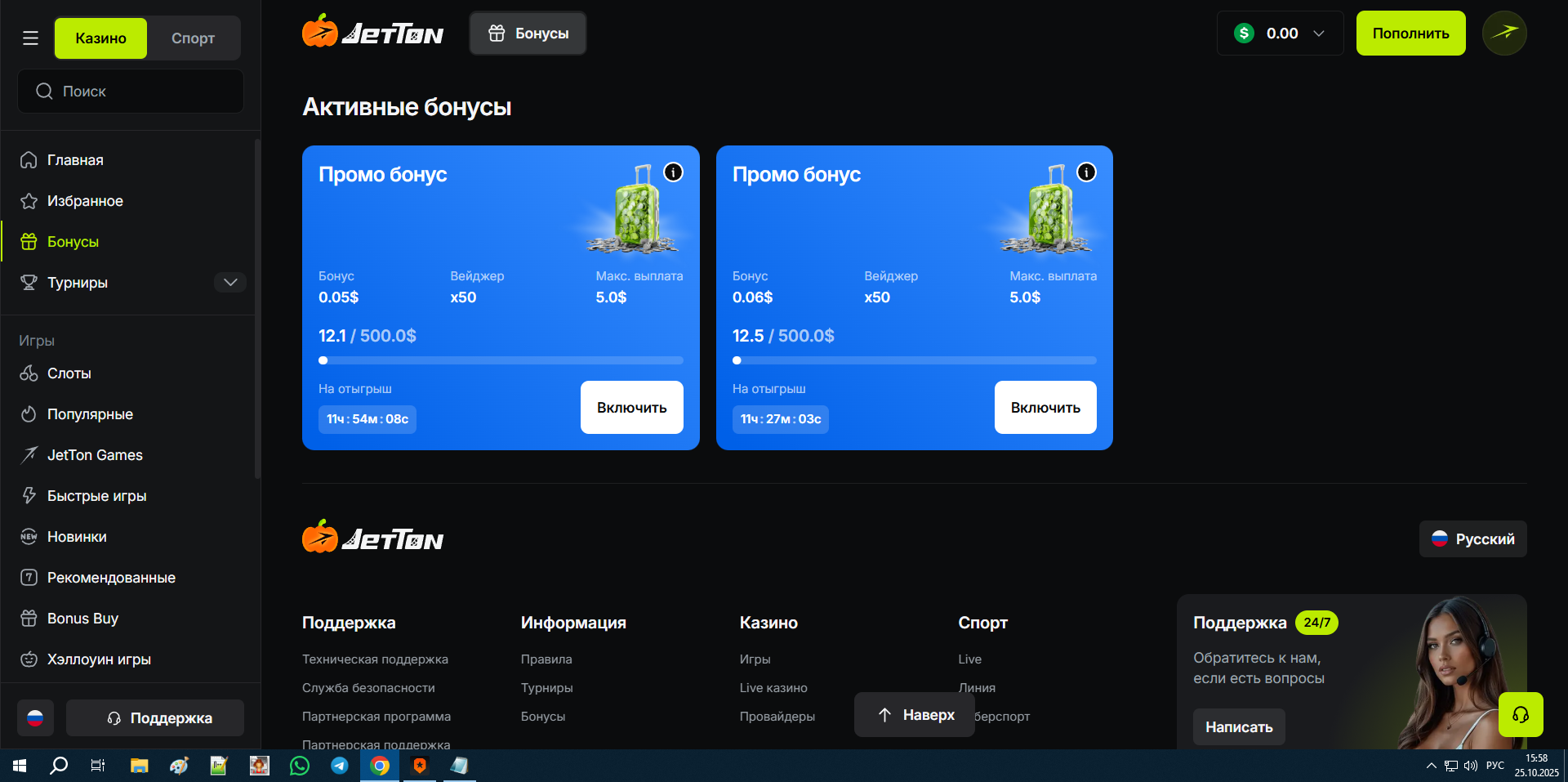Open WhatsApp from the taskbar
Image resolution: width=1568 pixels, height=782 pixels.
coord(300,766)
